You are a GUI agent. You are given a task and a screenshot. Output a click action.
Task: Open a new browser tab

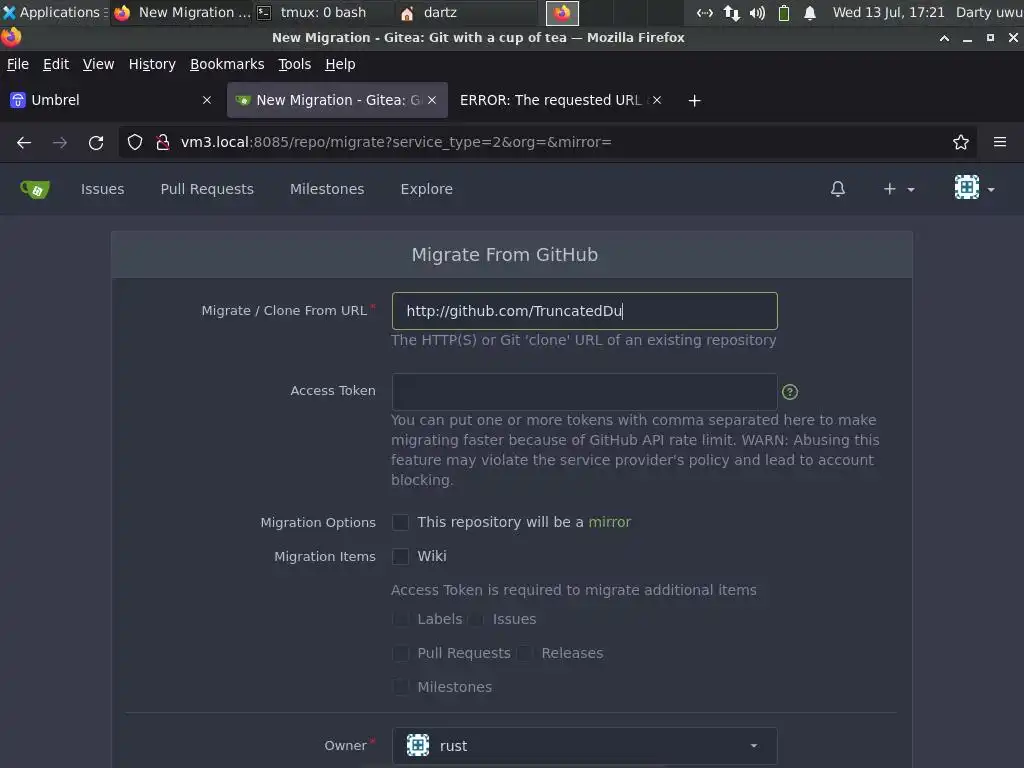[x=694, y=101]
